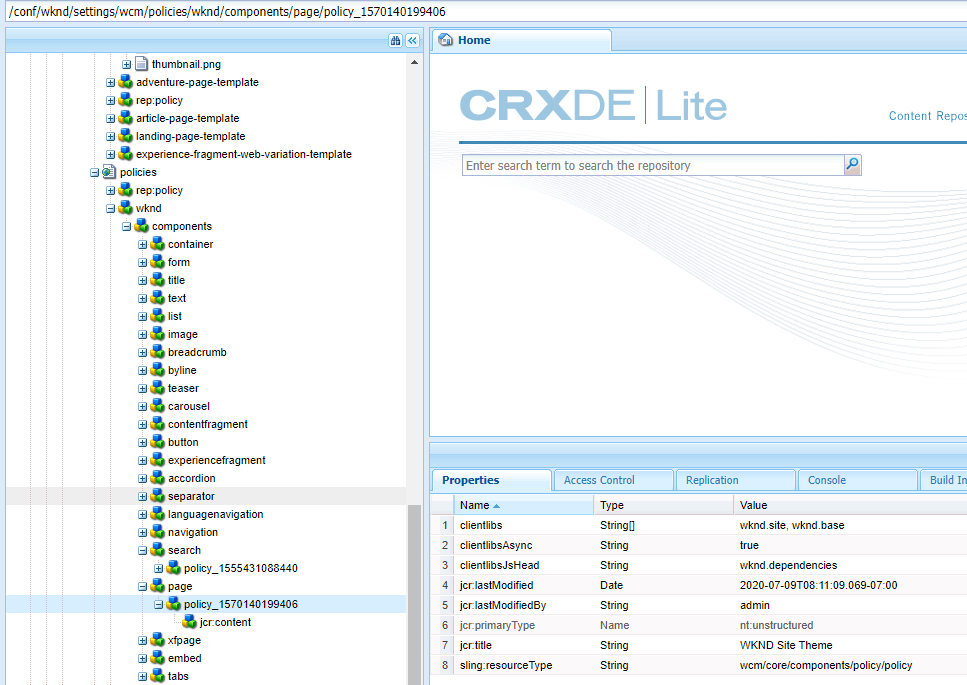Click the node icon beside policy_1555431088440
The width and height of the screenshot is (967, 685).
click(173, 568)
